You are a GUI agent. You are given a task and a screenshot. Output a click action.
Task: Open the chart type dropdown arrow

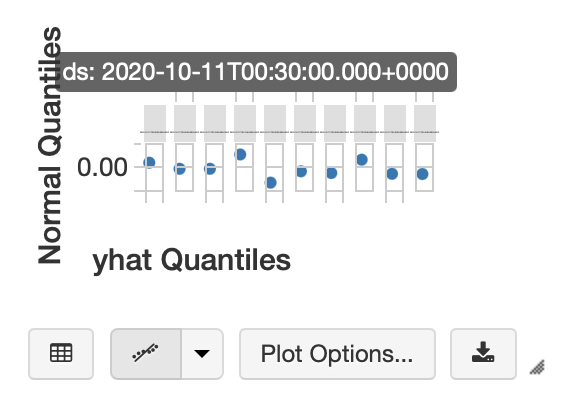pos(202,353)
